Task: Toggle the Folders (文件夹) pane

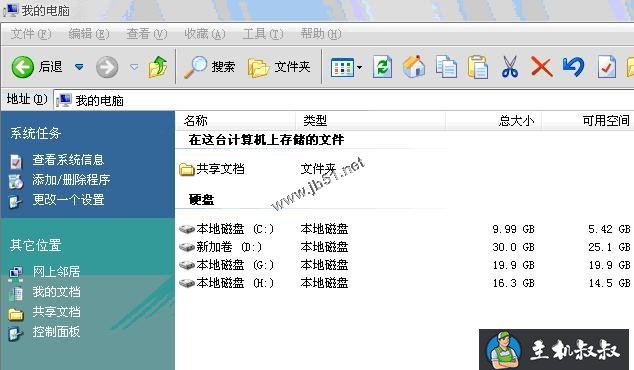Action: click(x=279, y=67)
